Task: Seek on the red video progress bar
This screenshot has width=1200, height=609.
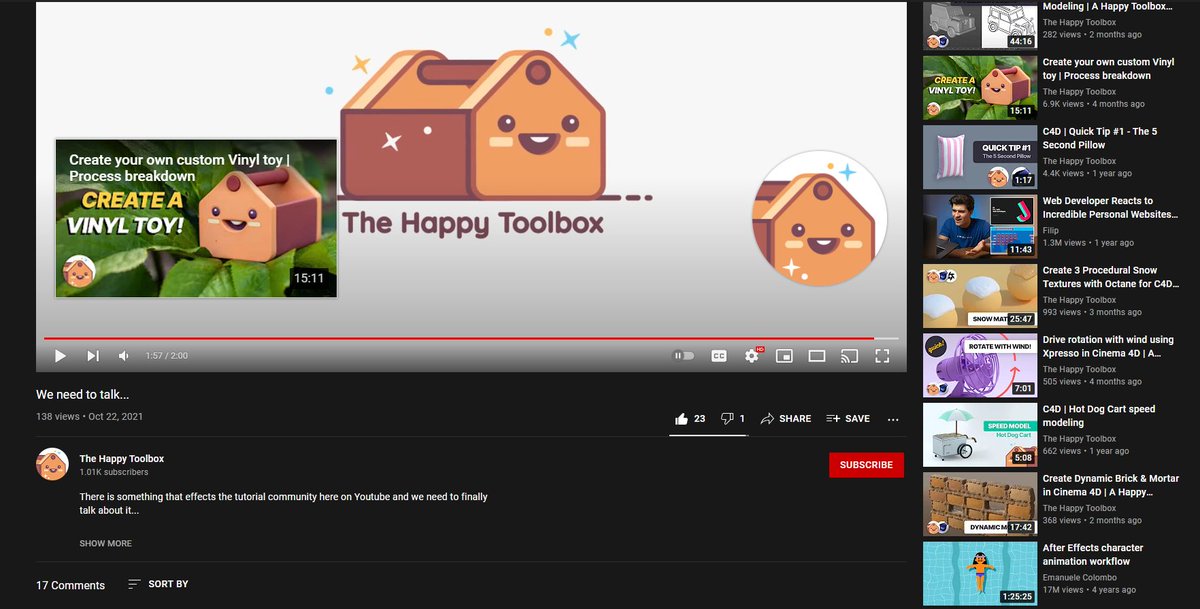Action: (470, 339)
